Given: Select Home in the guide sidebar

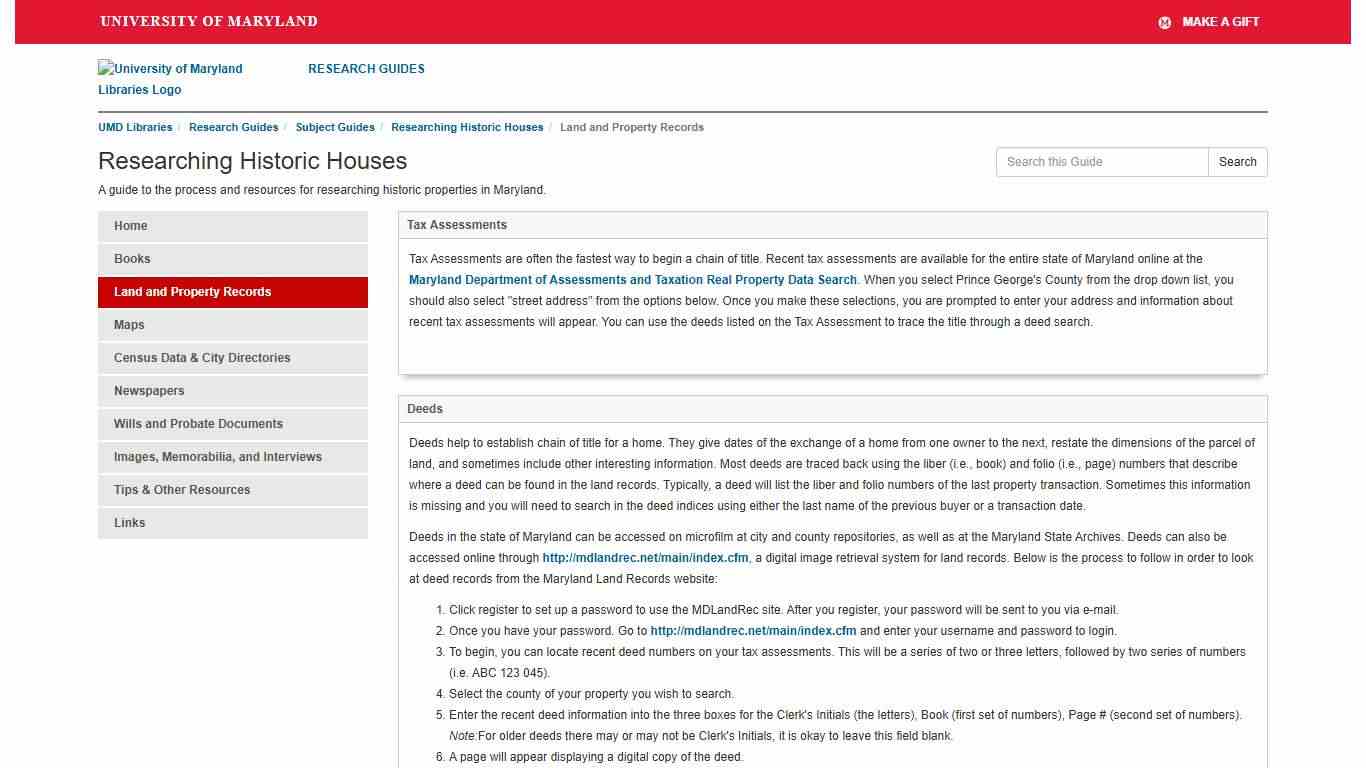Looking at the screenshot, I should click(130, 226).
